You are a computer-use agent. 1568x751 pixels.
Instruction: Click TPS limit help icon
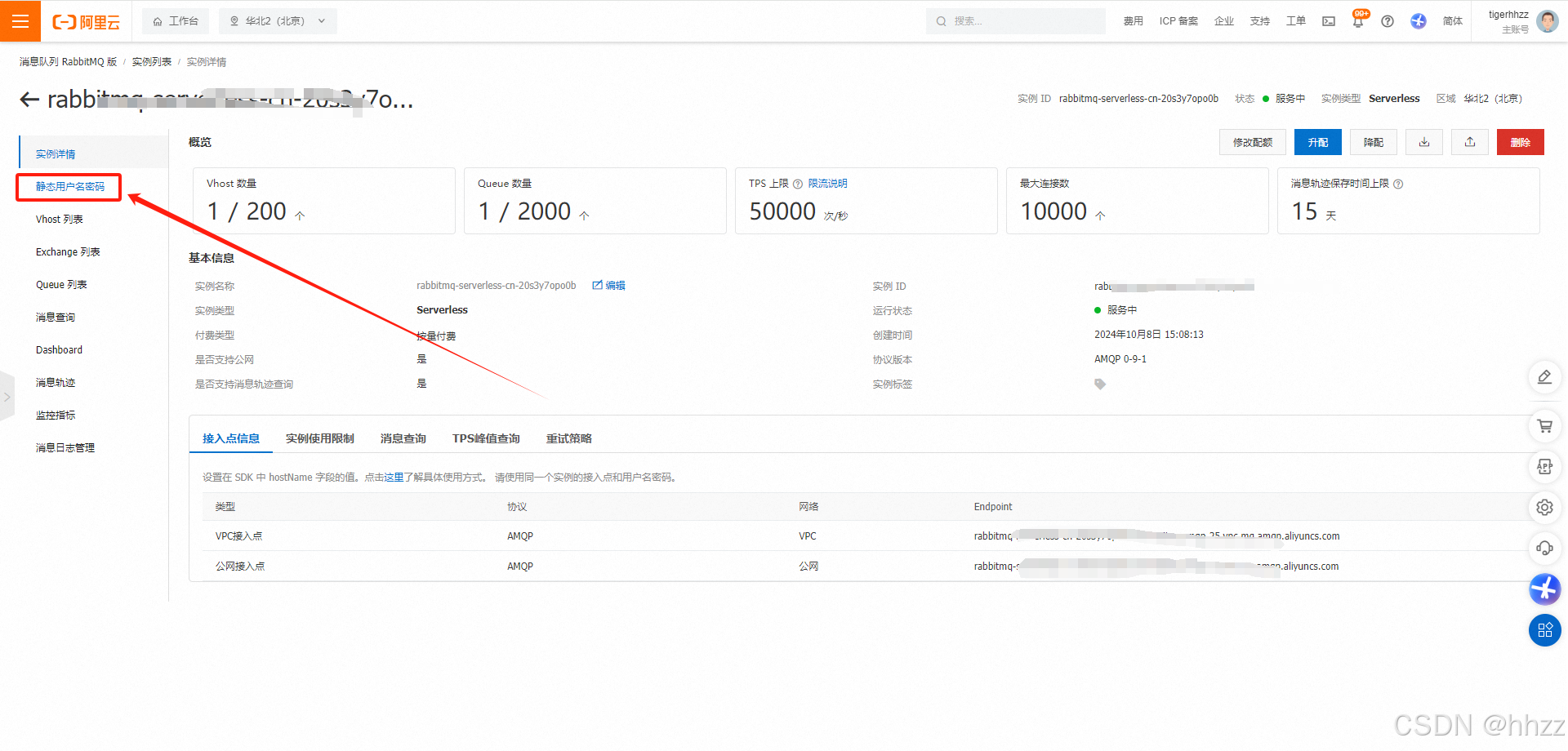coord(798,184)
